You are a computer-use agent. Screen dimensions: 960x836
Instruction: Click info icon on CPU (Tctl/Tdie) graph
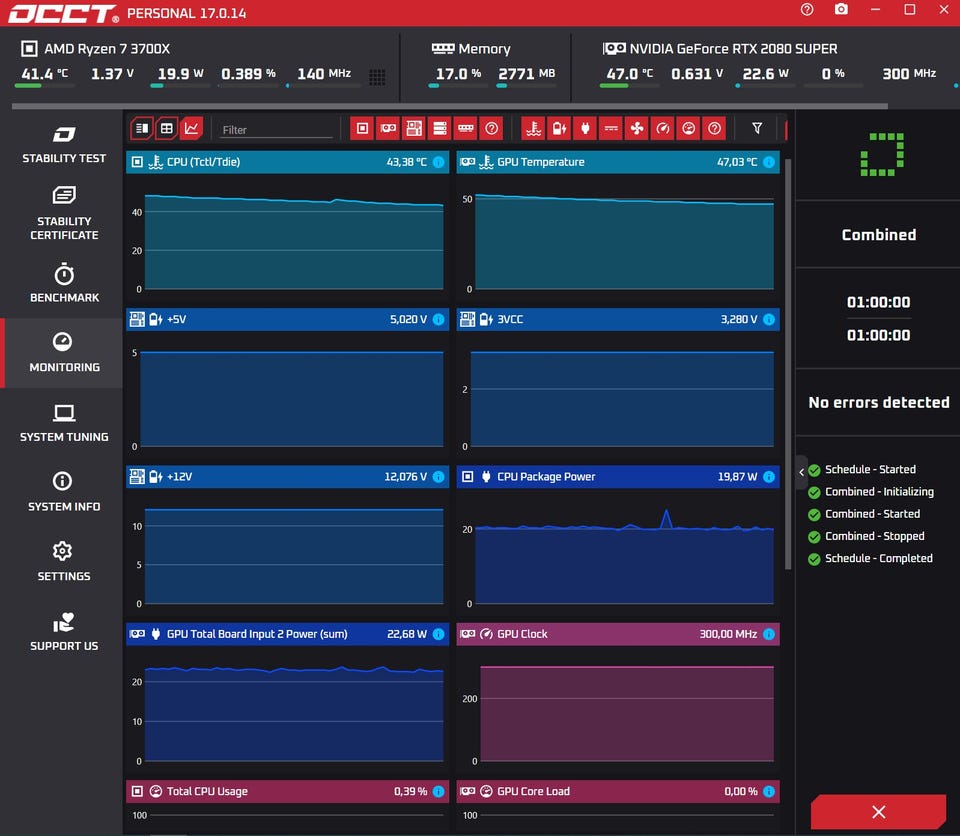click(x=438, y=162)
